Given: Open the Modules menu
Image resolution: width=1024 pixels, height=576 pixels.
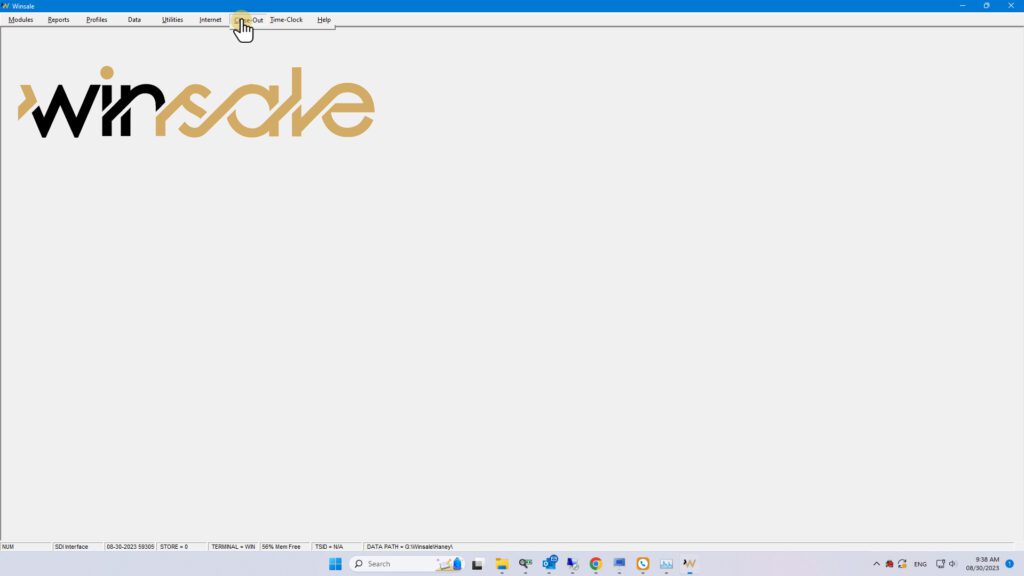Looking at the screenshot, I should (21, 20).
